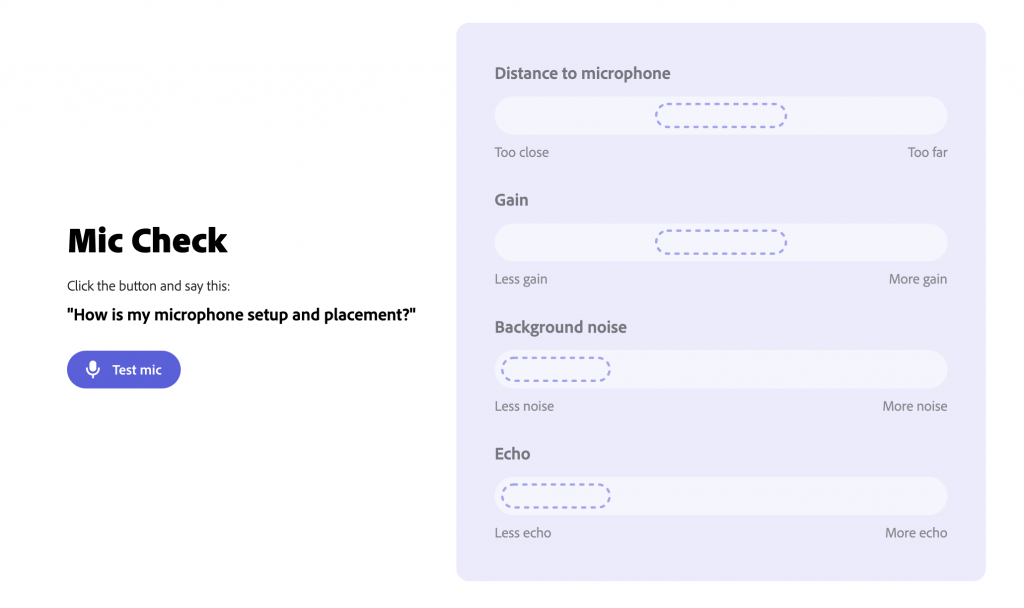
Task: Click the "Less gain" label
Action: 521,279
